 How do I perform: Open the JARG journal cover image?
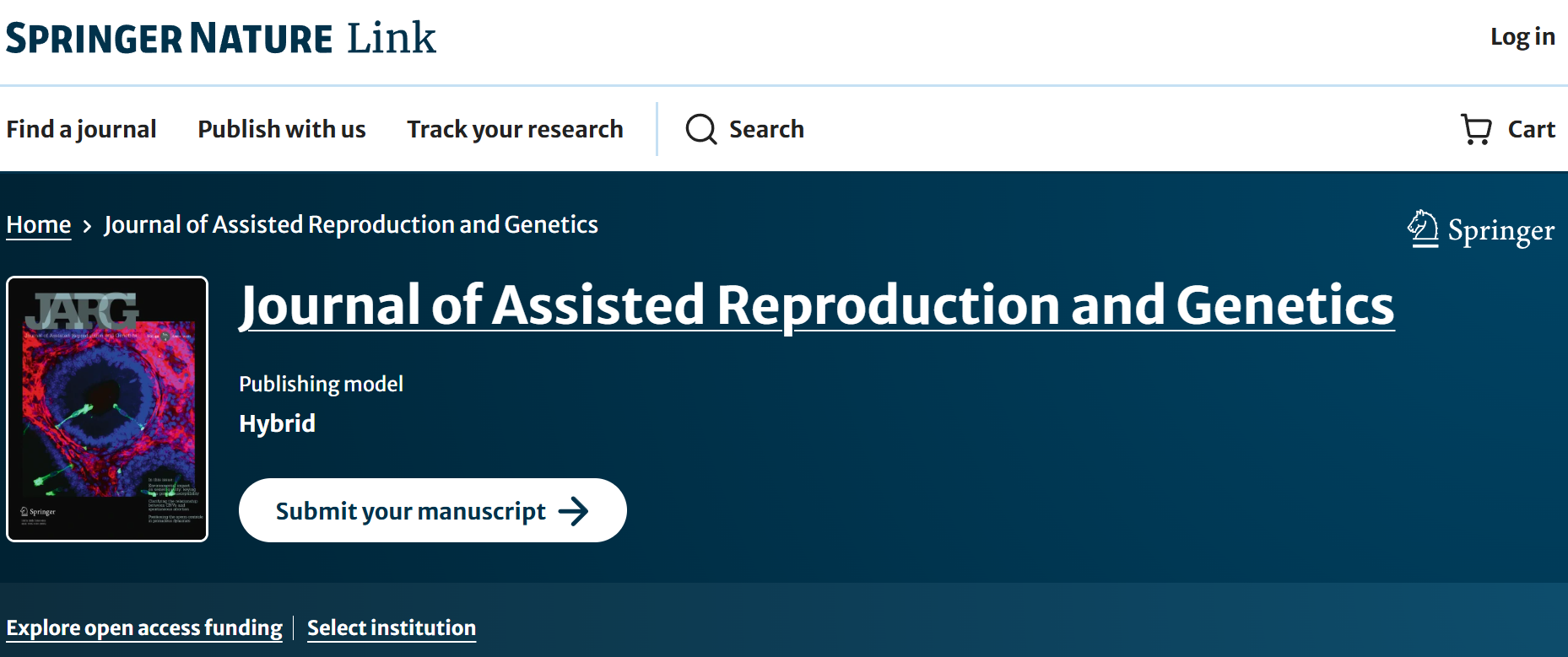click(107, 409)
